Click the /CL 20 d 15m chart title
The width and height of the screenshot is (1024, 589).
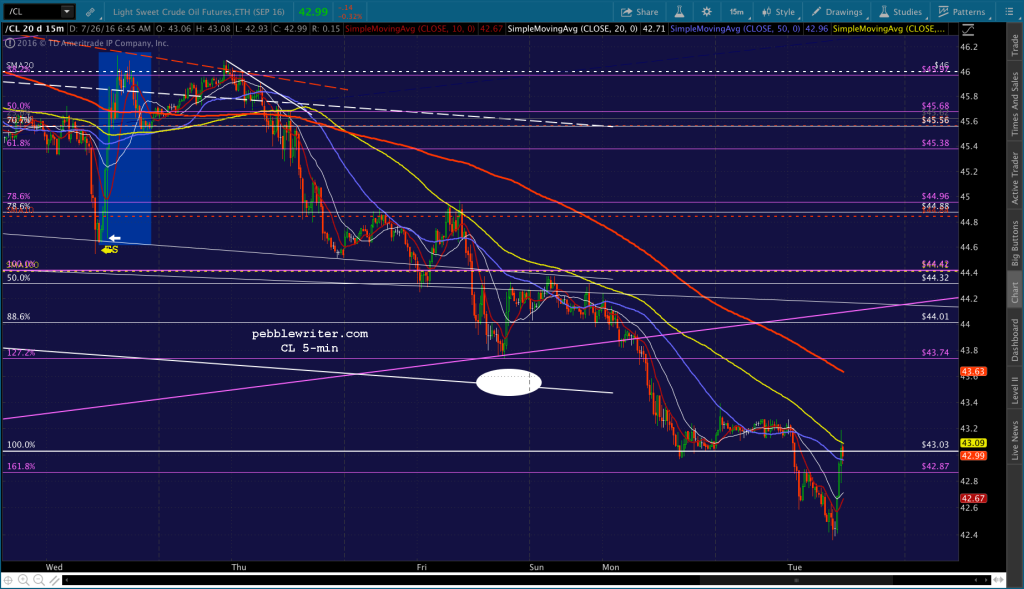[35, 29]
